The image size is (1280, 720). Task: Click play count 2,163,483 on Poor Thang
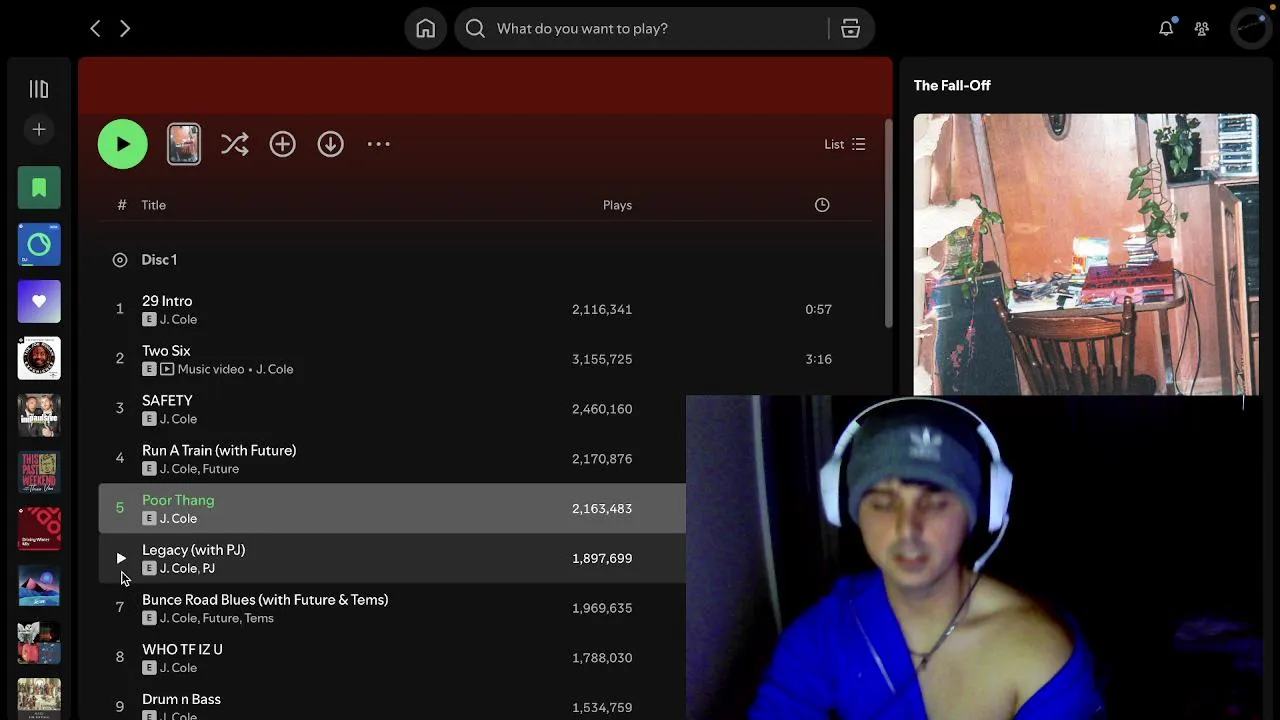click(602, 509)
